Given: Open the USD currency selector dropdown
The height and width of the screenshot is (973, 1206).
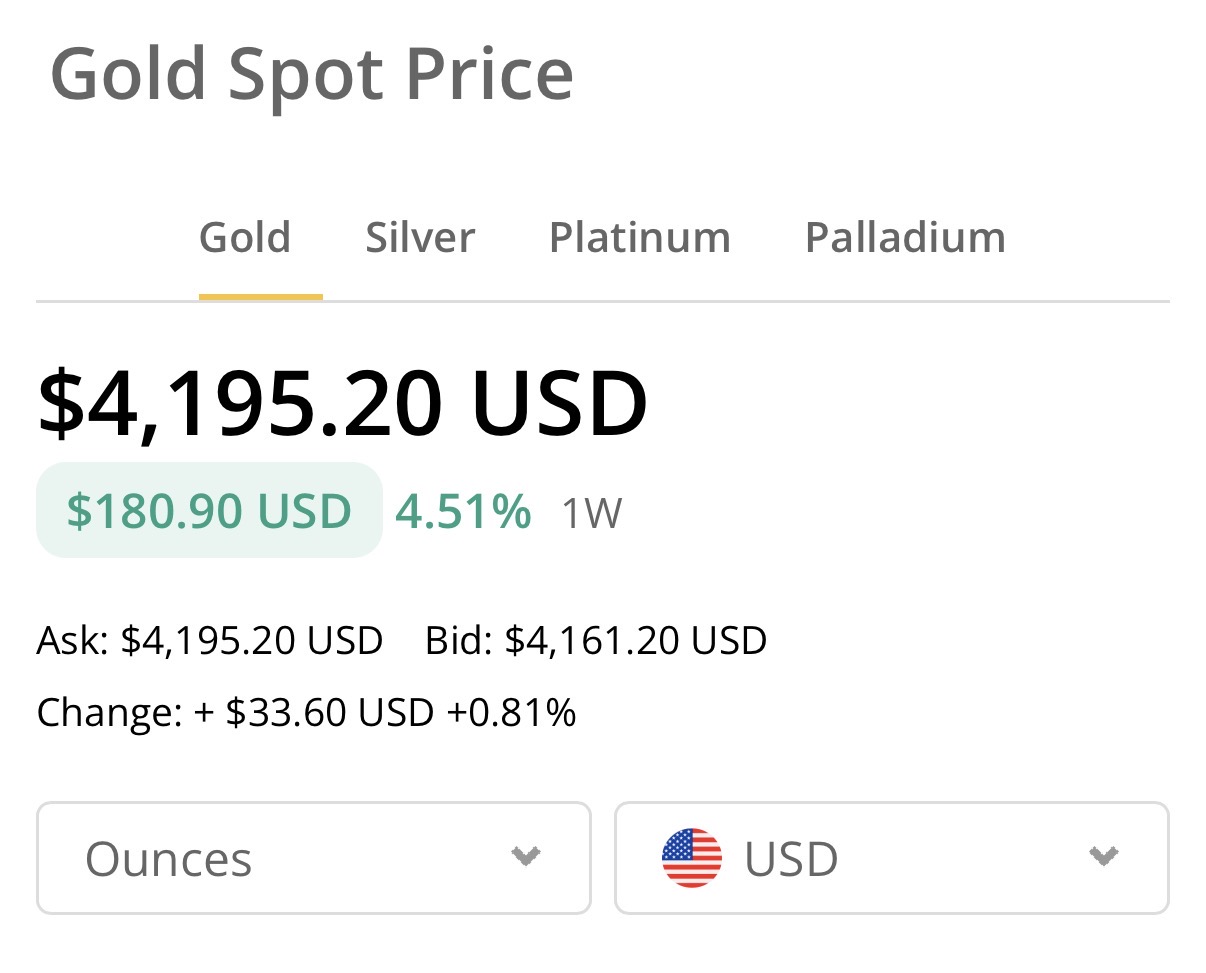Looking at the screenshot, I should [x=890, y=858].
